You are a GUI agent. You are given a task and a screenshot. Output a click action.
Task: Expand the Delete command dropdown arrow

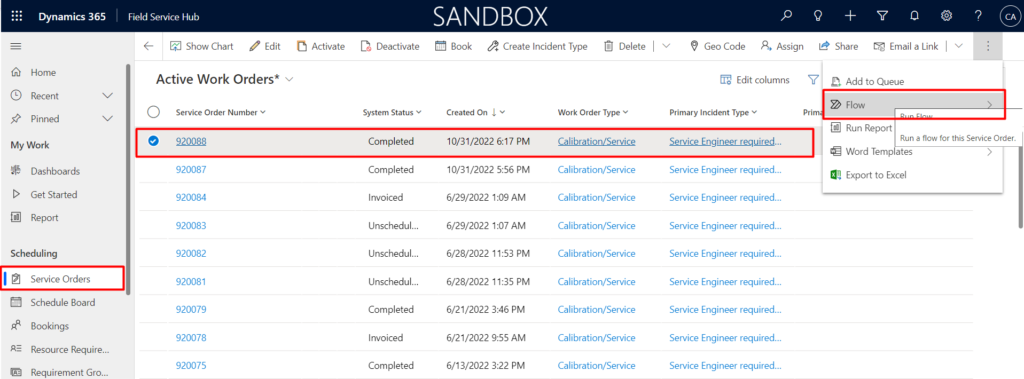pos(665,46)
